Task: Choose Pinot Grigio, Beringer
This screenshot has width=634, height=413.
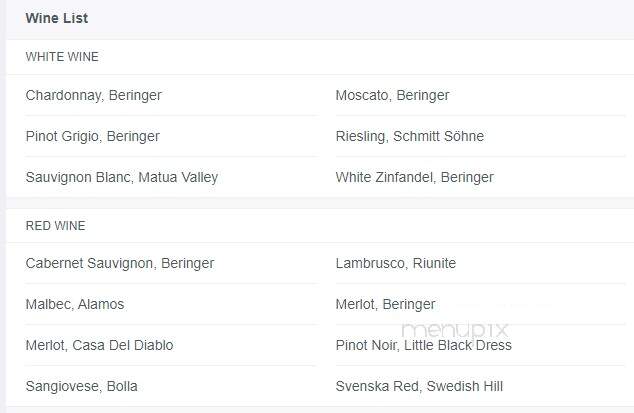Action: click(93, 136)
